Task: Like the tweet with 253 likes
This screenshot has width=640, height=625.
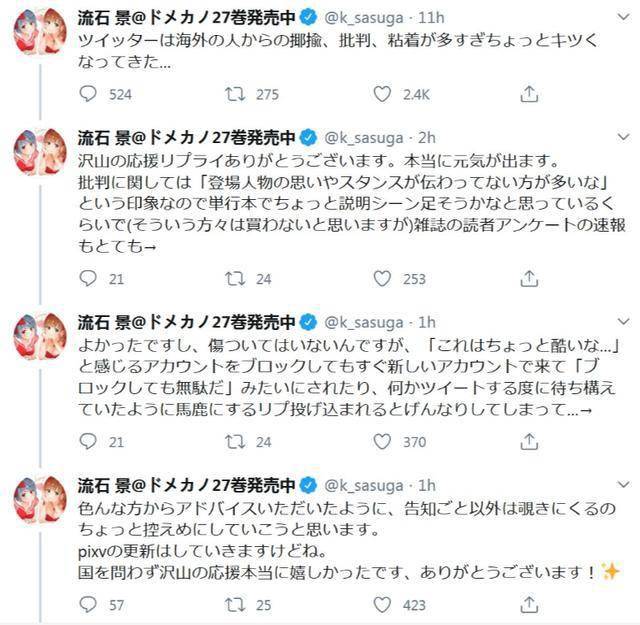Action: point(381,279)
